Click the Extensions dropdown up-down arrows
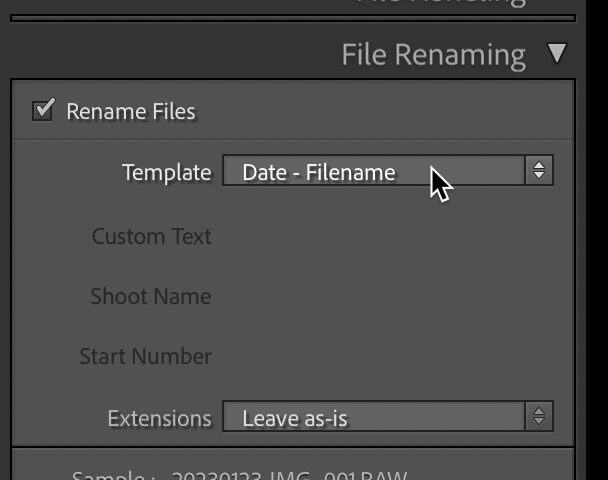608x480 pixels. (x=539, y=416)
